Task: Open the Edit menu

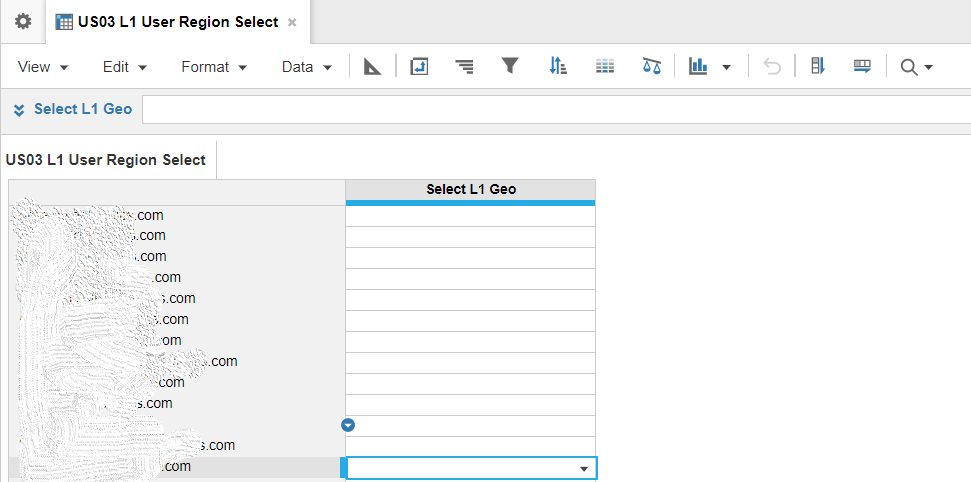Action: tap(124, 67)
